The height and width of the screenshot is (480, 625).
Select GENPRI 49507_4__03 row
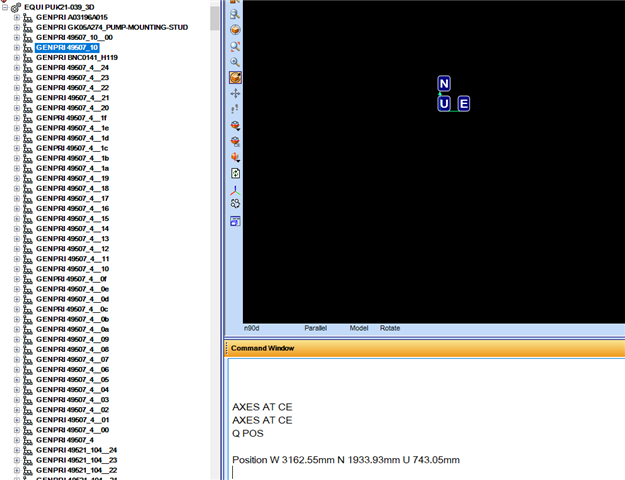[72, 400]
